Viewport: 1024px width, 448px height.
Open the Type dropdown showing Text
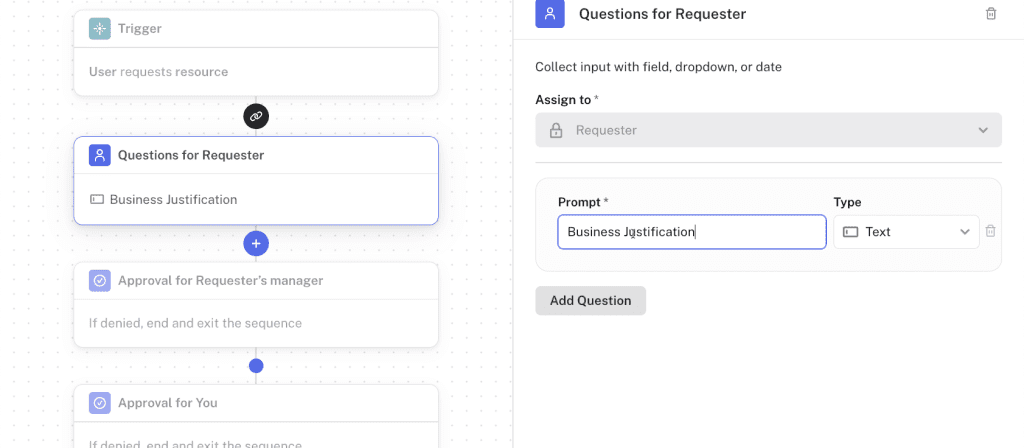906,232
